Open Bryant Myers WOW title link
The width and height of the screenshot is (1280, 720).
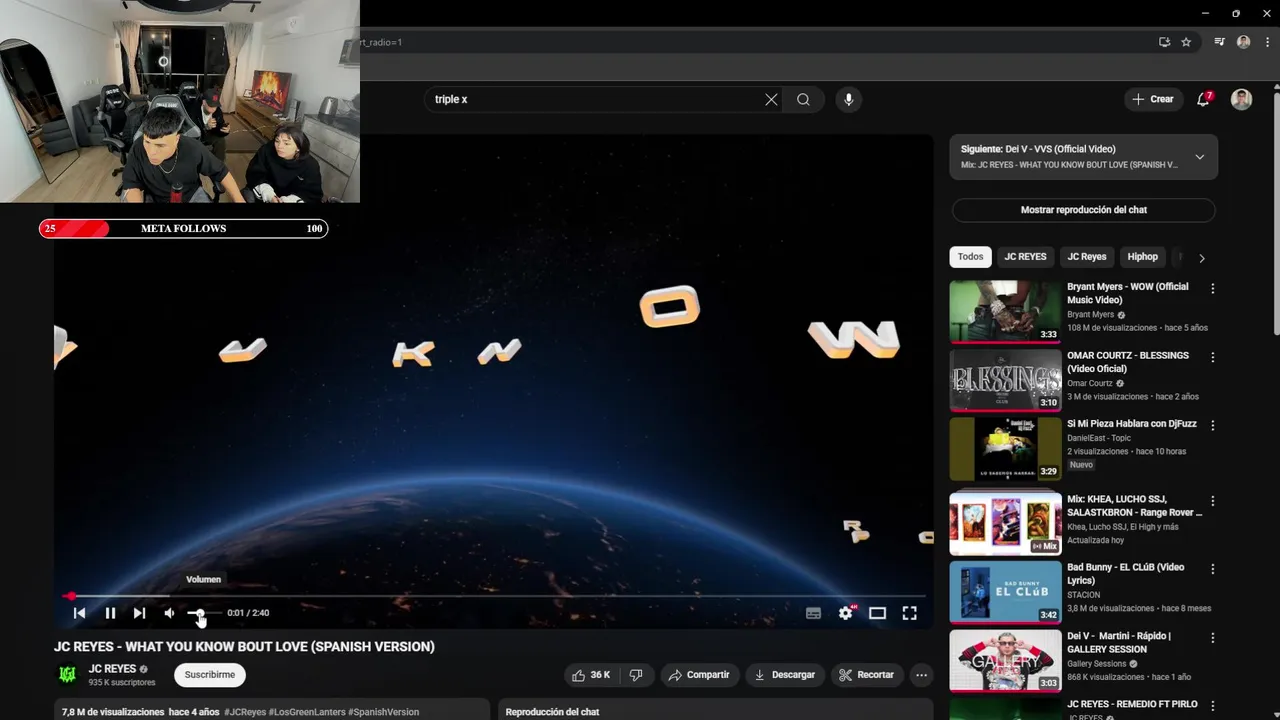(1128, 293)
